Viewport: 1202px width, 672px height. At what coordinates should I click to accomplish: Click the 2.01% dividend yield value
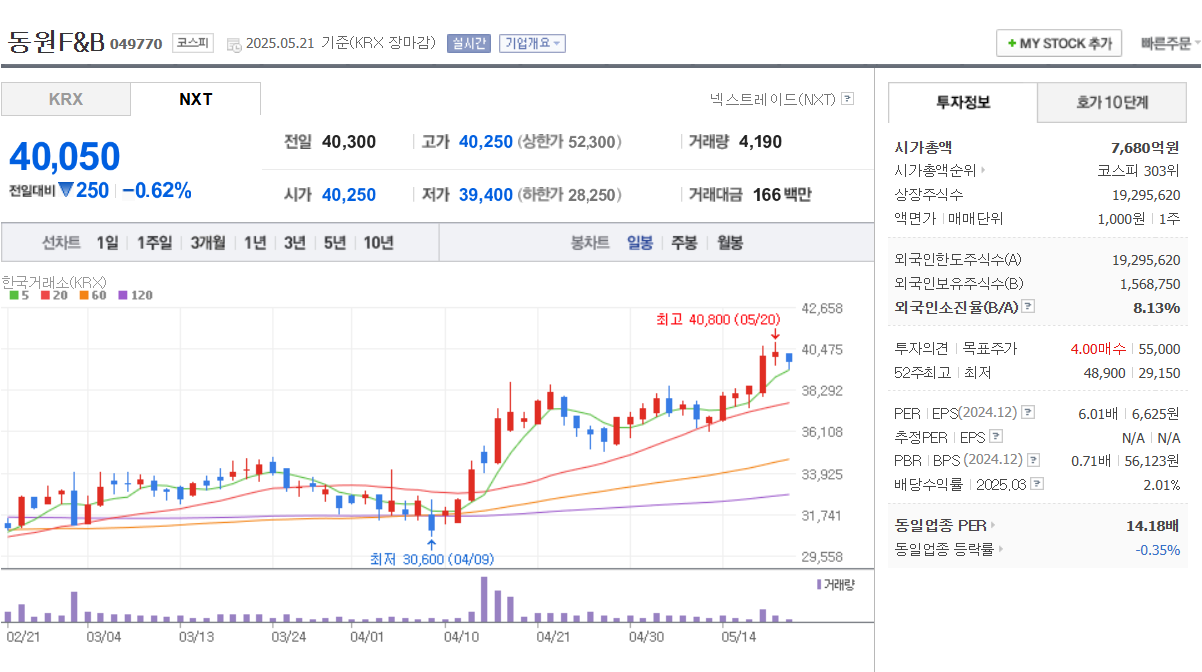[x=1160, y=485]
